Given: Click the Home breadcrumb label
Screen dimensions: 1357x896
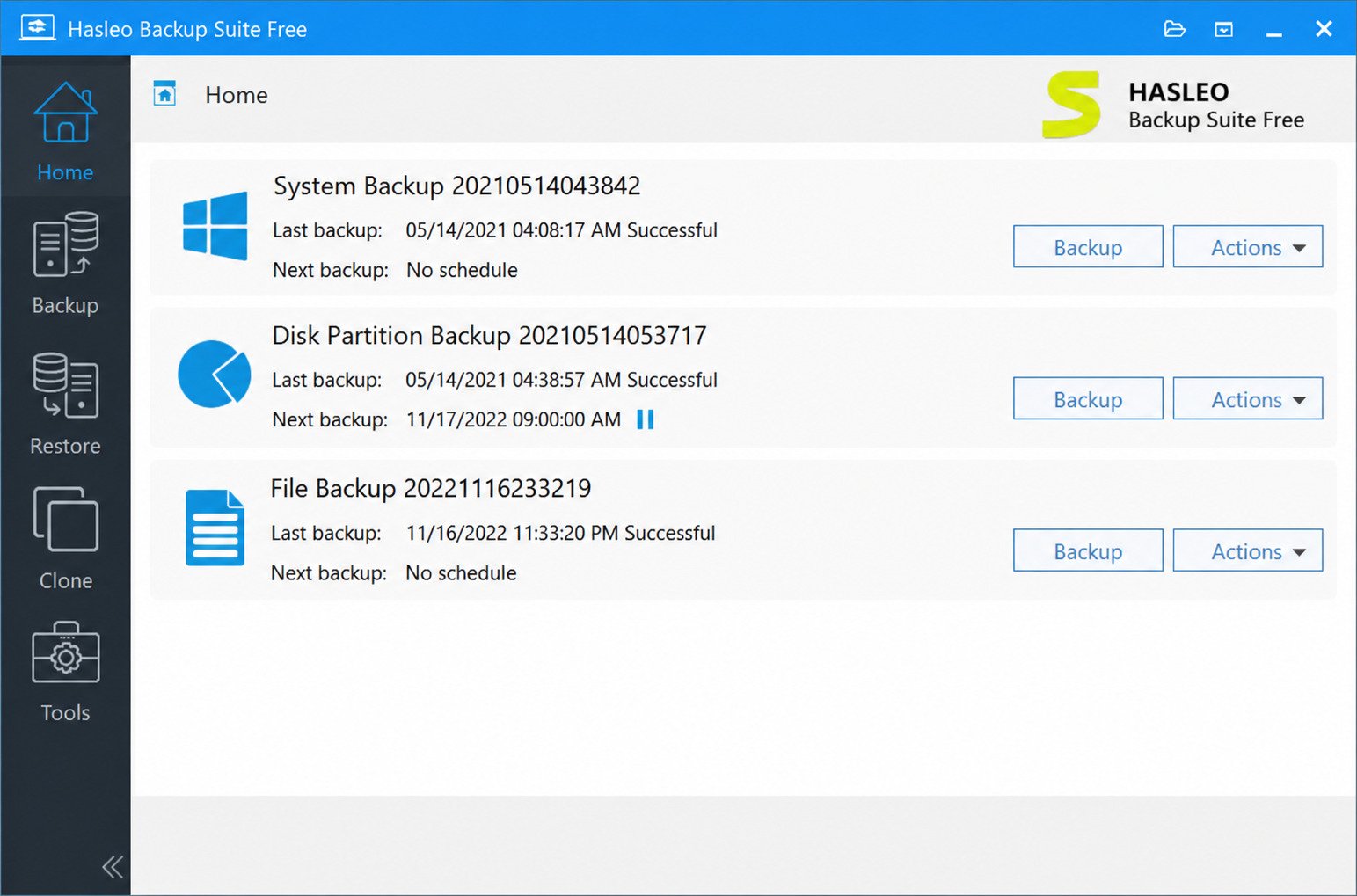Looking at the screenshot, I should tap(237, 95).
